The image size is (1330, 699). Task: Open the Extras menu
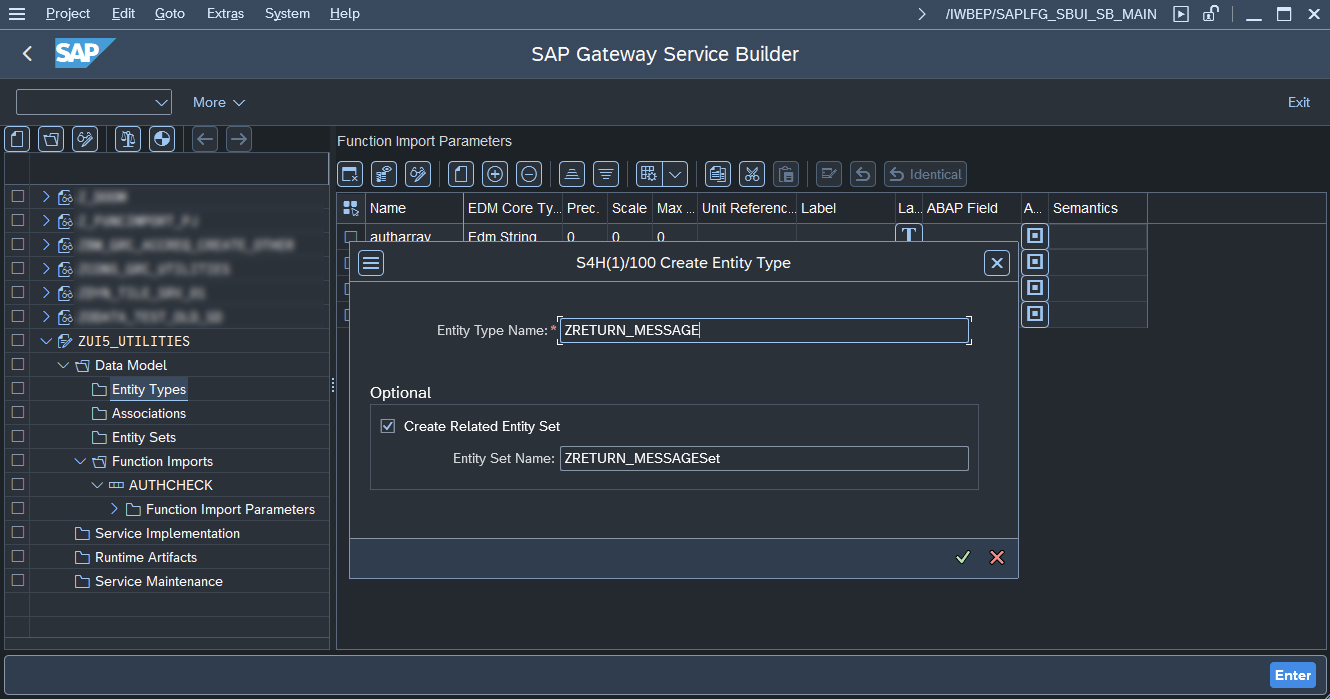tap(225, 14)
